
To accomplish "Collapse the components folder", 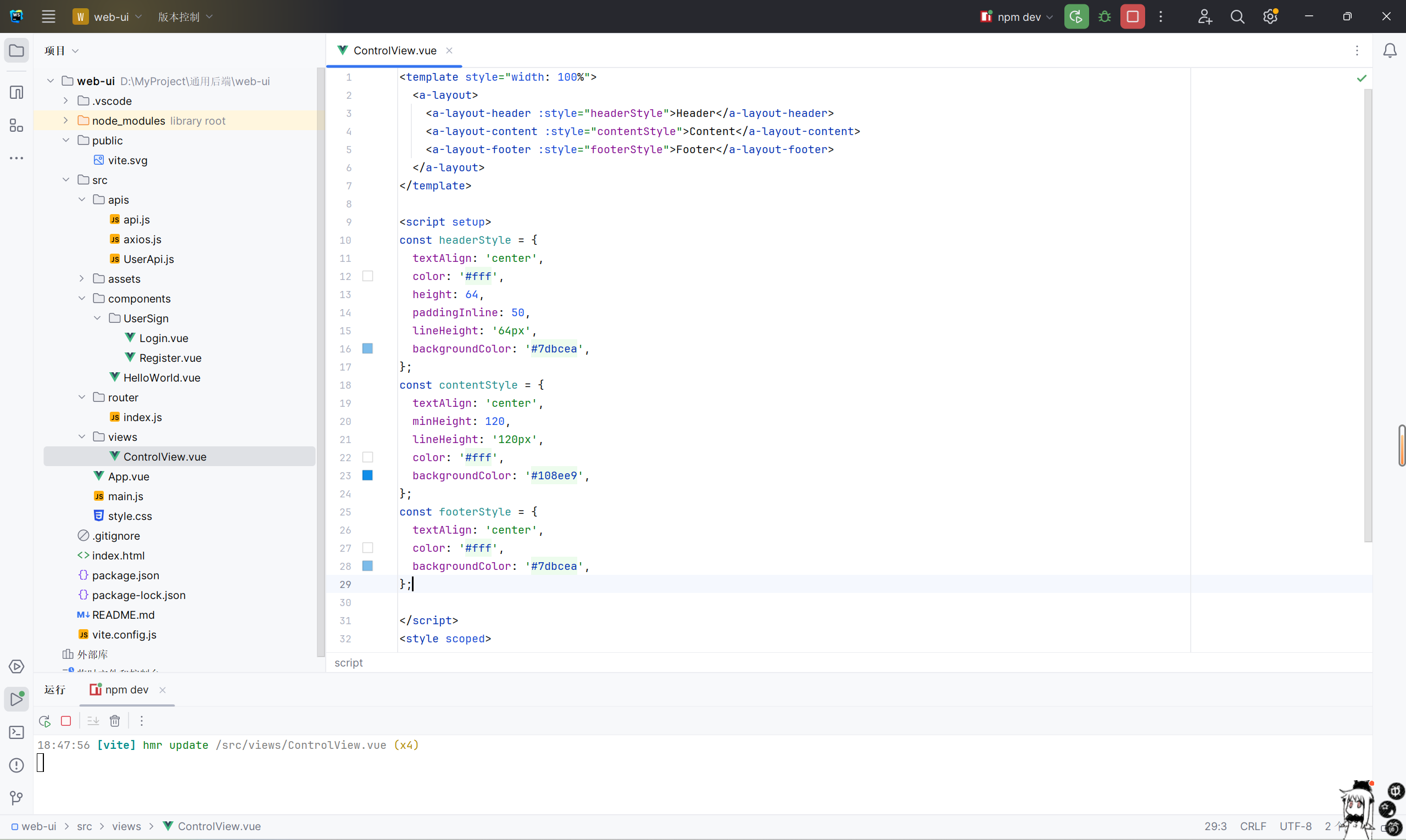I will pyautogui.click(x=81, y=298).
